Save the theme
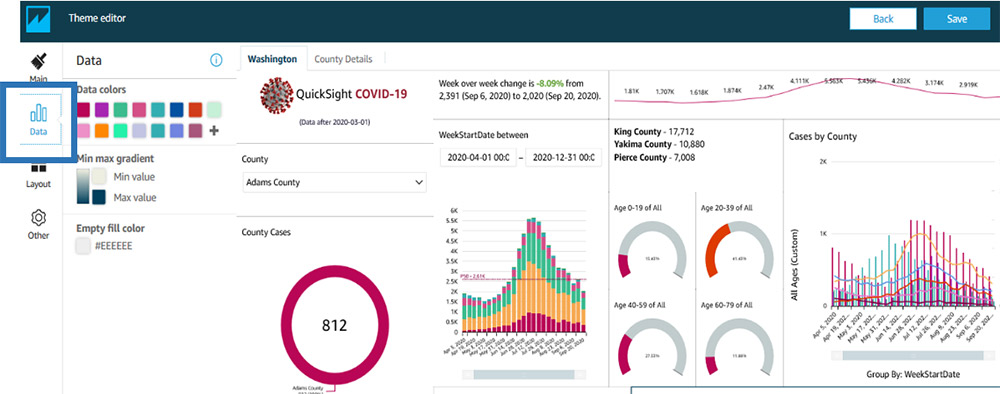Viewport: 1000px width, 394px height. [x=957, y=19]
